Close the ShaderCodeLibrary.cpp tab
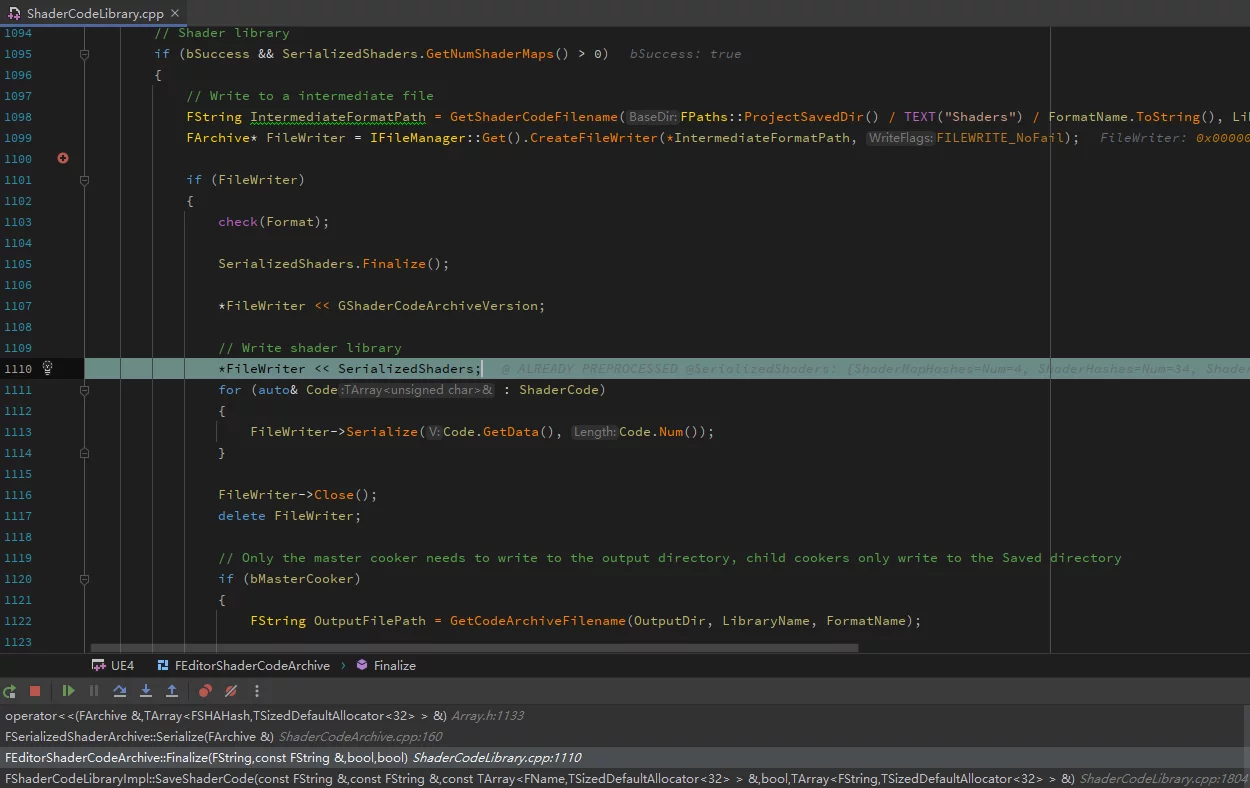The image size is (1250, 788). tap(175, 14)
